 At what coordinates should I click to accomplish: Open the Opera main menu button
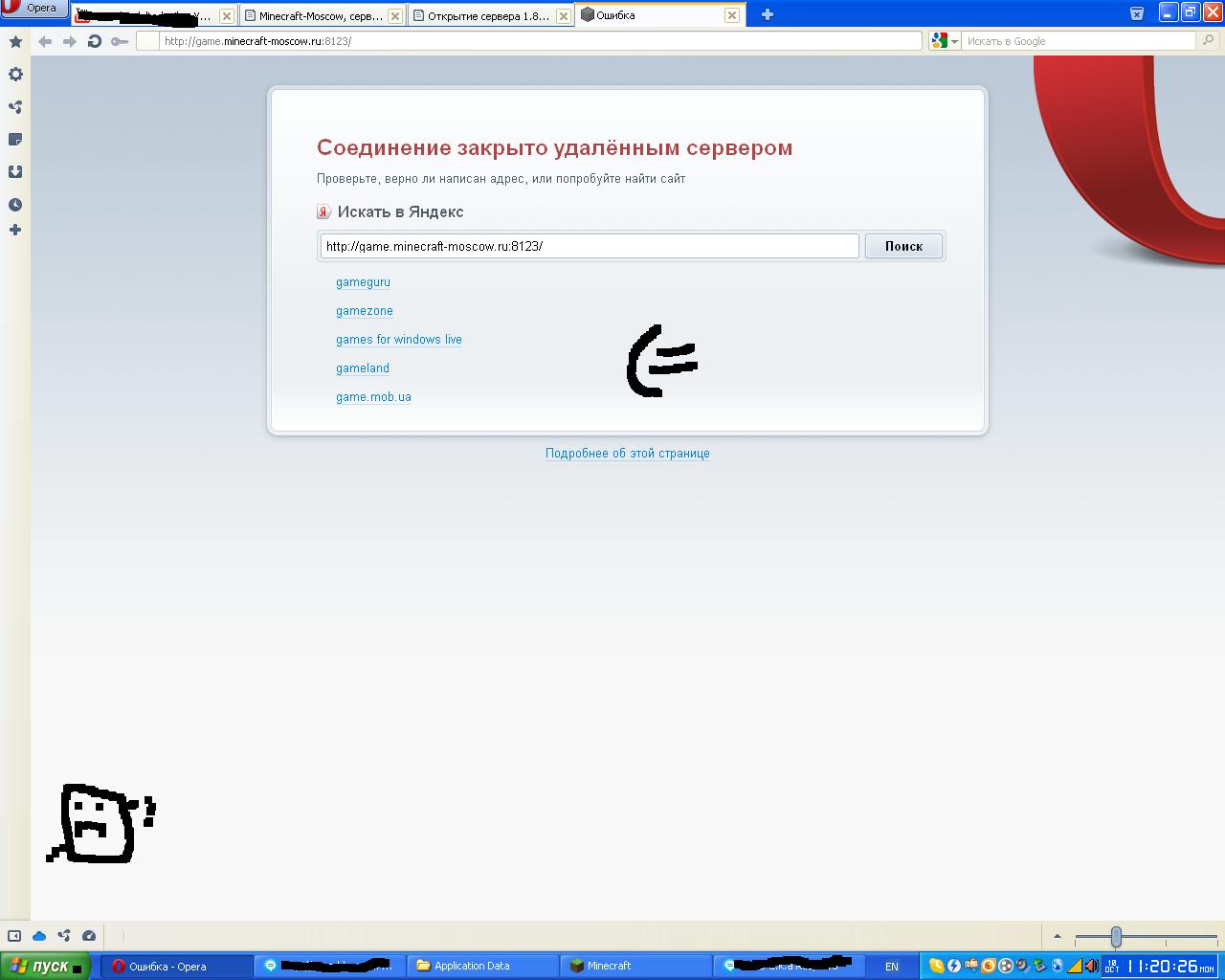tap(33, 8)
